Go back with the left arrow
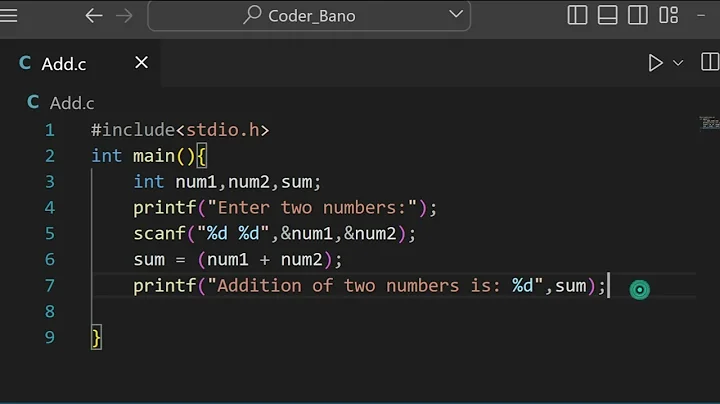This screenshot has height=404, width=720. click(x=94, y=16)
